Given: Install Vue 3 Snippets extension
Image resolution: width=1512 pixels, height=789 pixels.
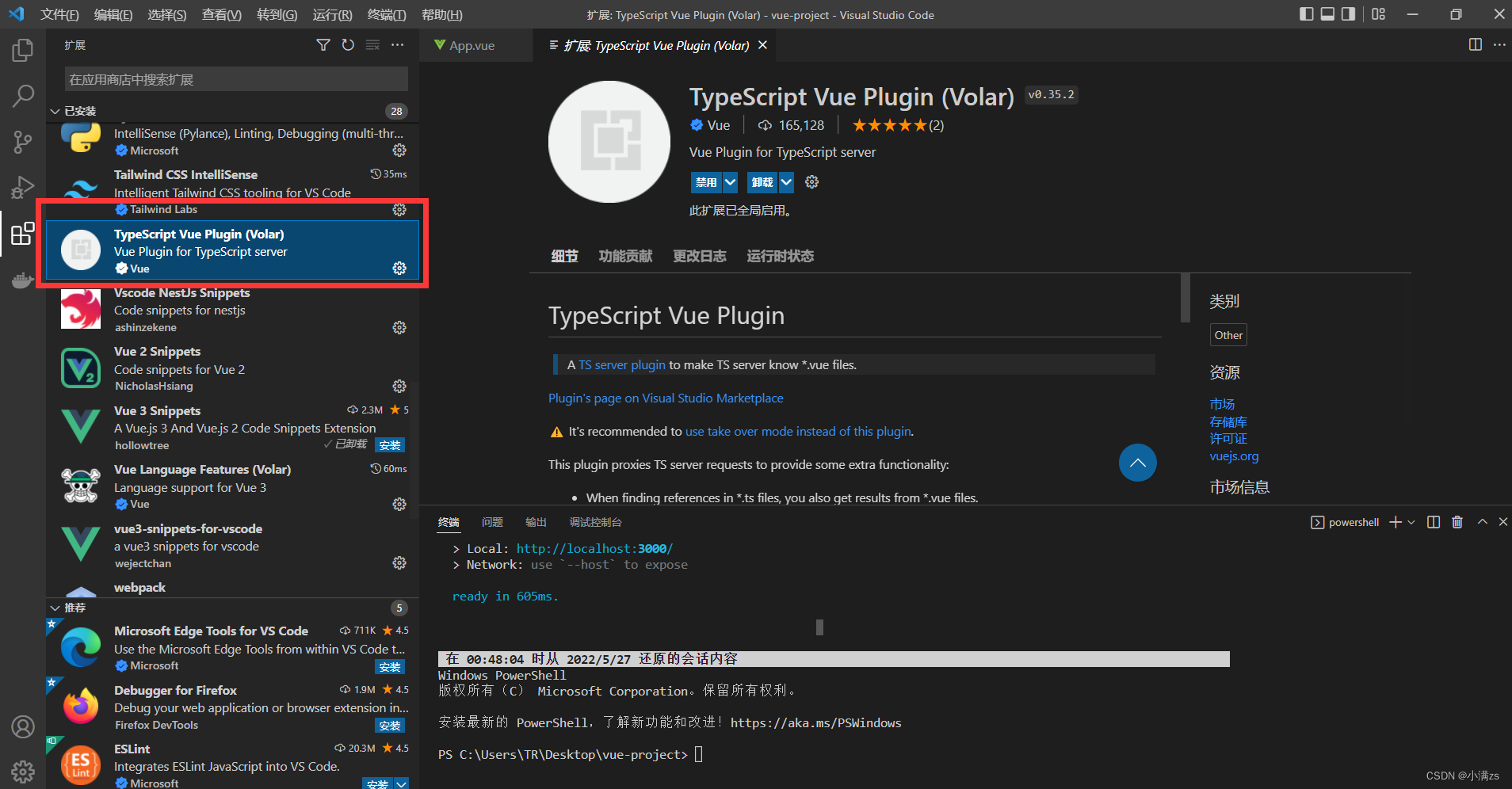Looking at the screenshot, I should pyautogui.click(x=390, y=445).
